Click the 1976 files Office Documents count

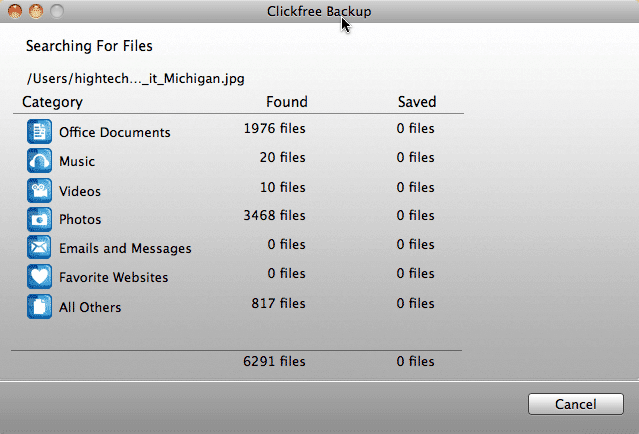(274, 128)
